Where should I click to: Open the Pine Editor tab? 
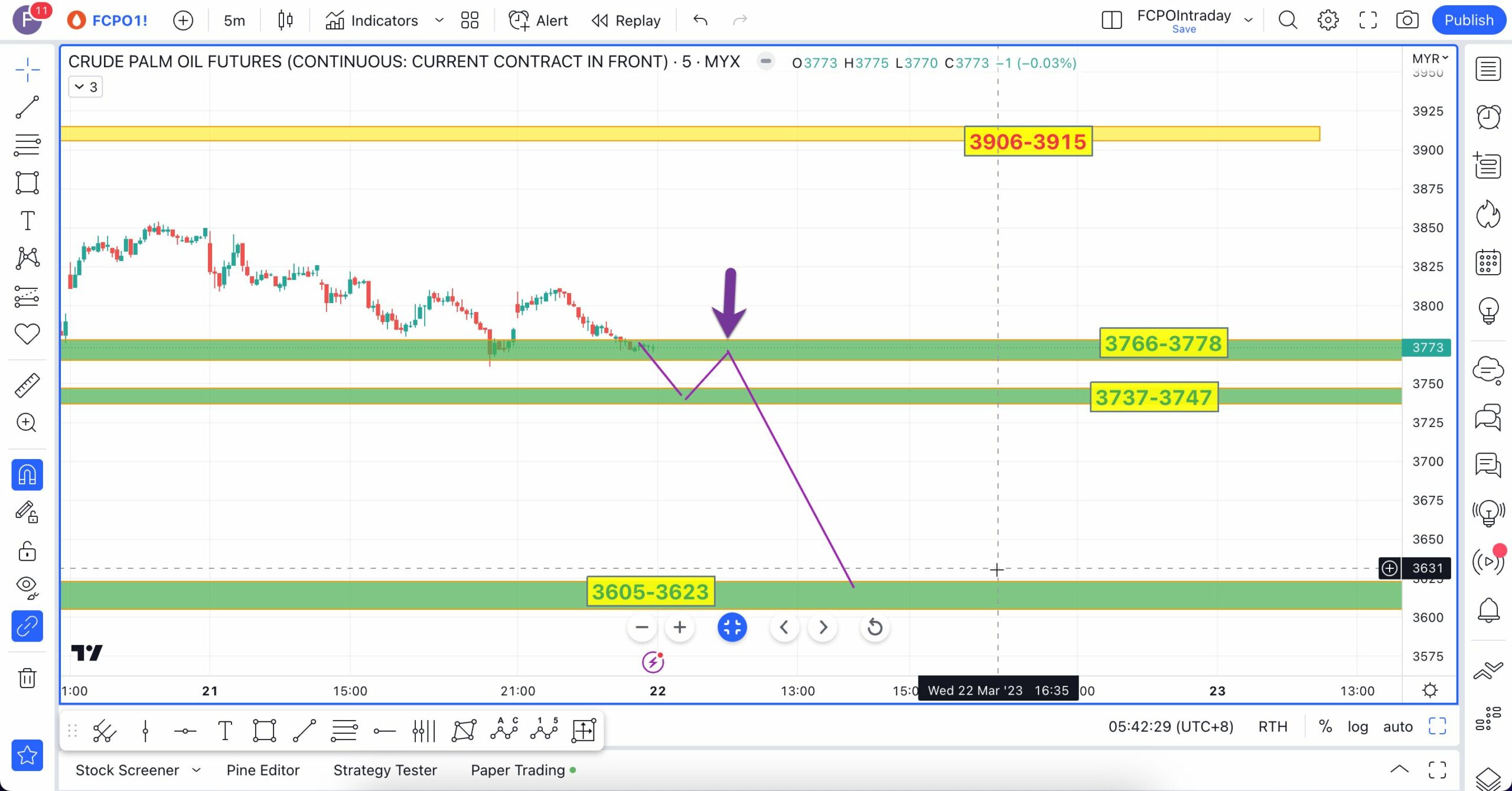[x=263, y=770]
